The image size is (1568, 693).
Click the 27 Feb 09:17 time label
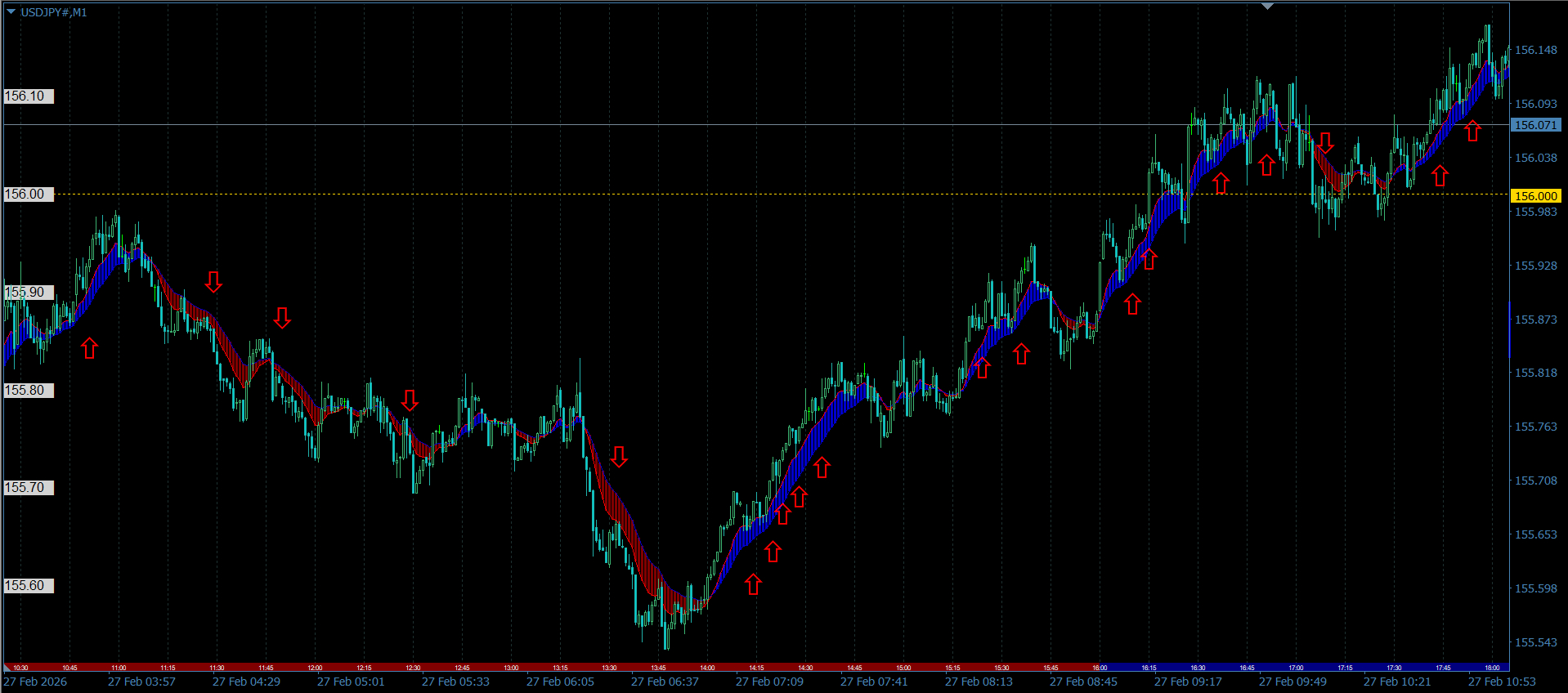tap(1188, 682)
